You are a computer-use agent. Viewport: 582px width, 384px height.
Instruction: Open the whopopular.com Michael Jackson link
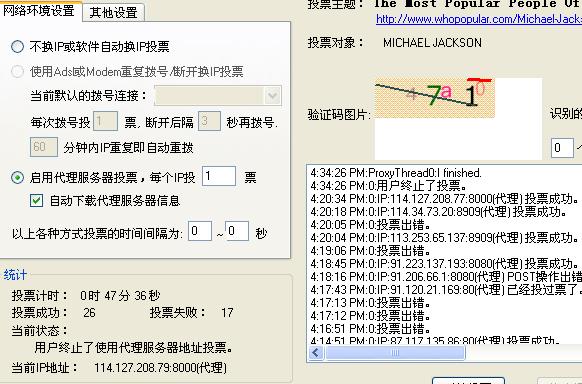click(479, 19)
